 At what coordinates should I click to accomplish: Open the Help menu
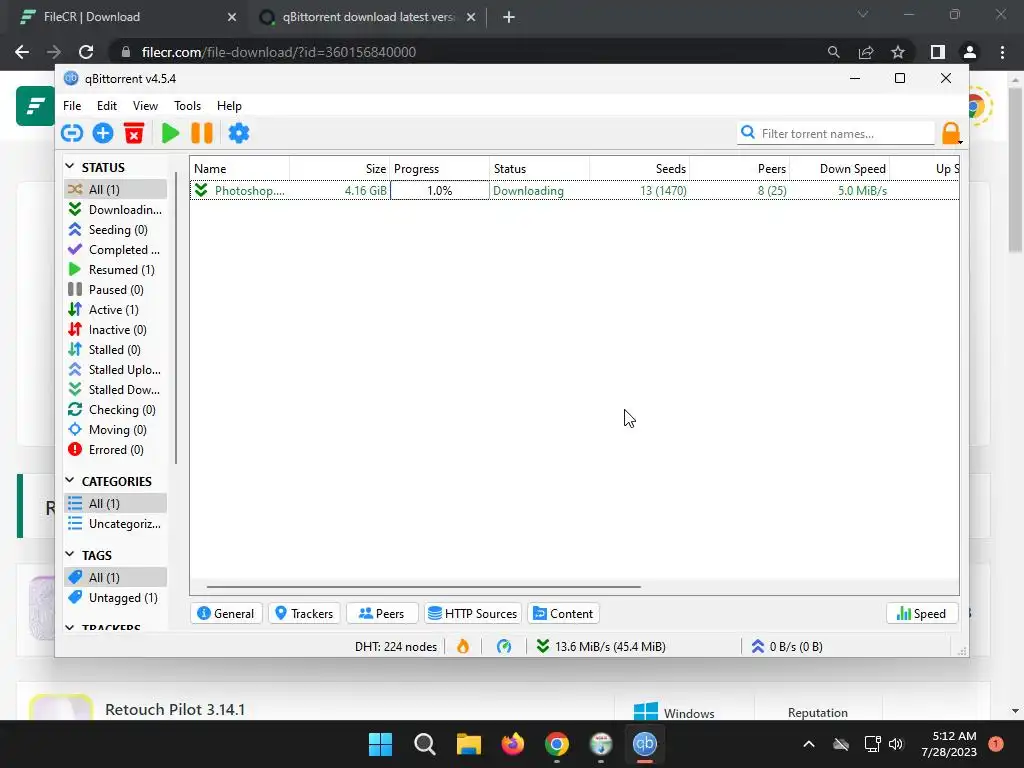point(229,106)
